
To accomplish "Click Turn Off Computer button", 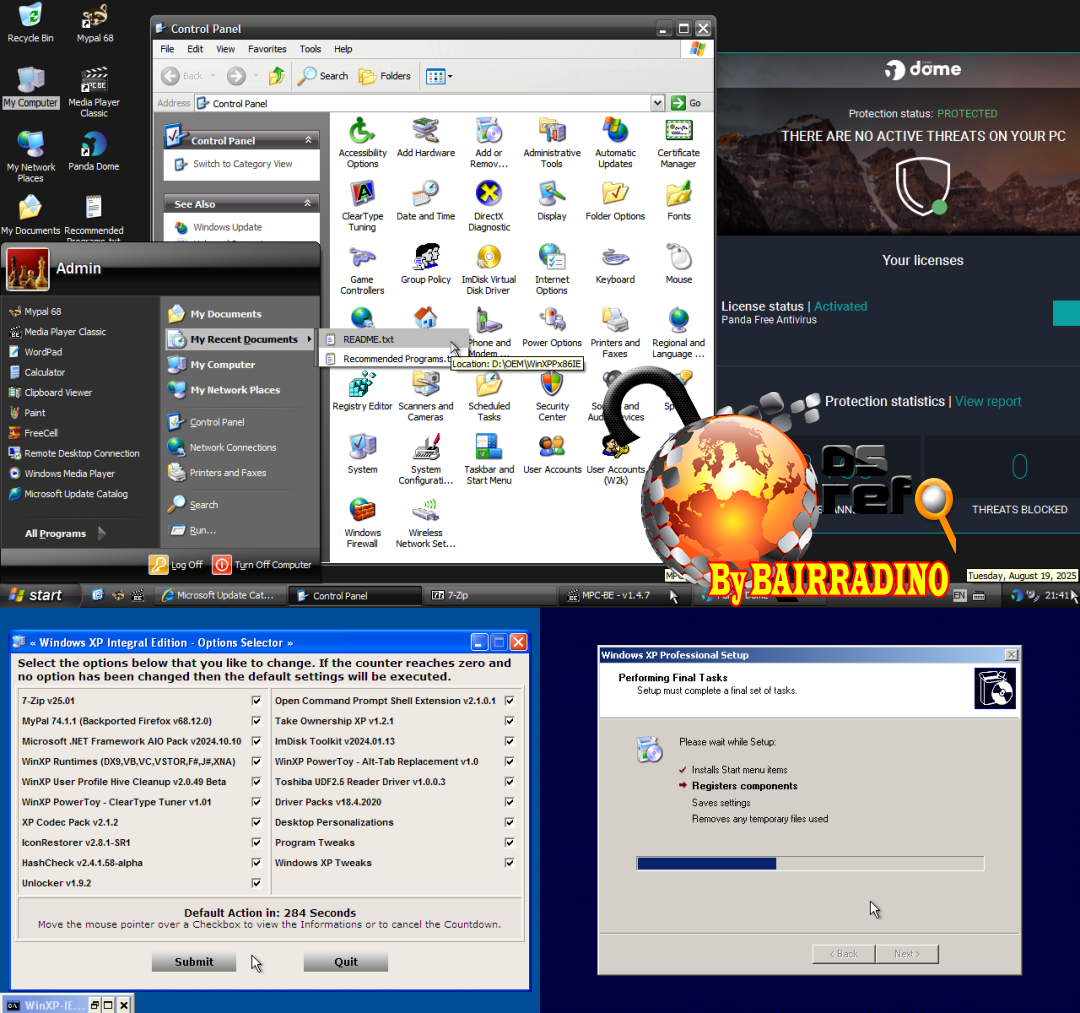I will click(x=262, y=565).
